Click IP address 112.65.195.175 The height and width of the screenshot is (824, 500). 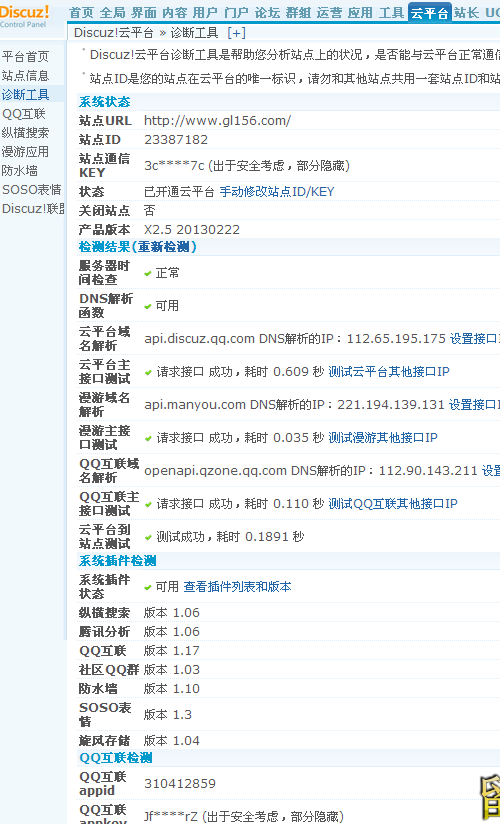396,338
